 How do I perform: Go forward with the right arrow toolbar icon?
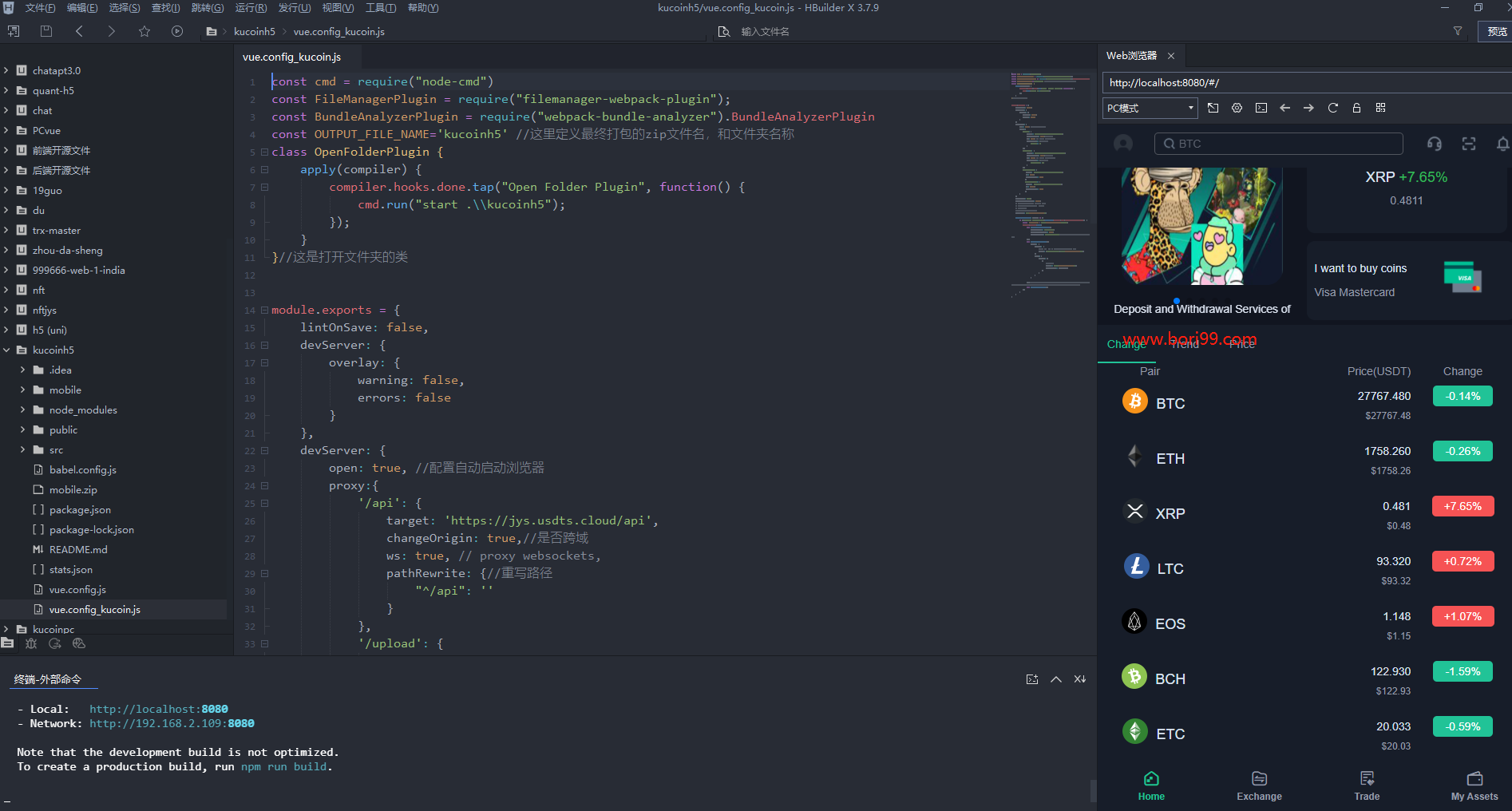coord(112,31)
